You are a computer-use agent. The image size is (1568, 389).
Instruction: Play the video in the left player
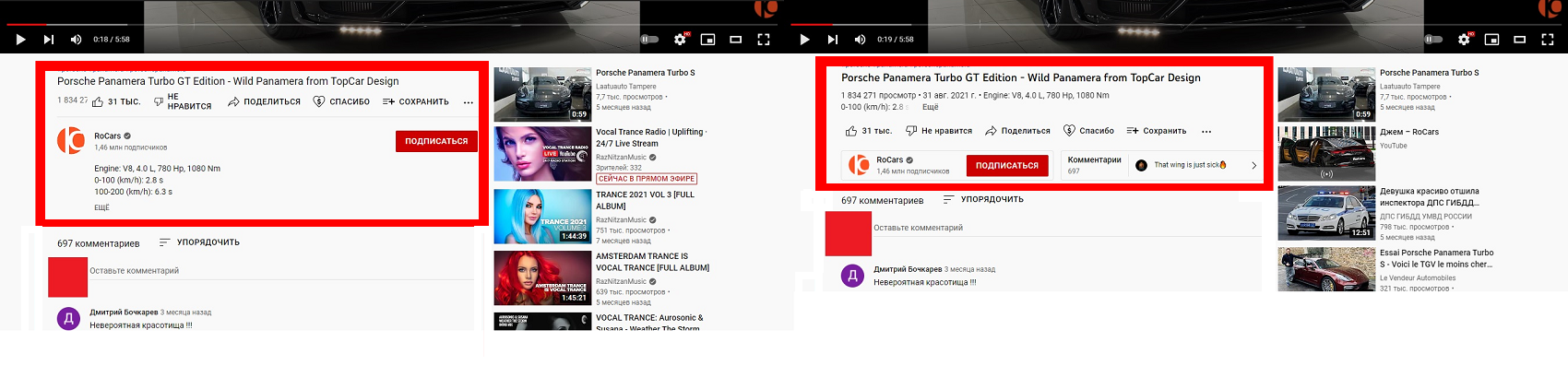20,40
